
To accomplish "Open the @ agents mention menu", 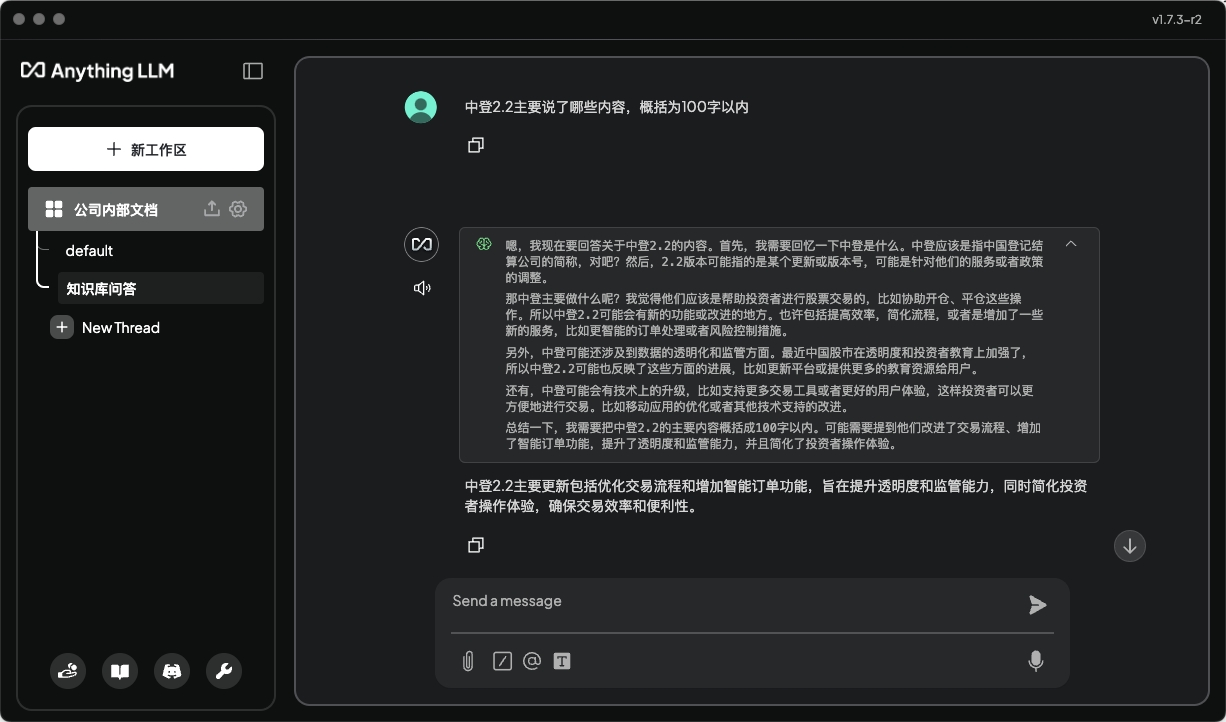I will [532, 661].
